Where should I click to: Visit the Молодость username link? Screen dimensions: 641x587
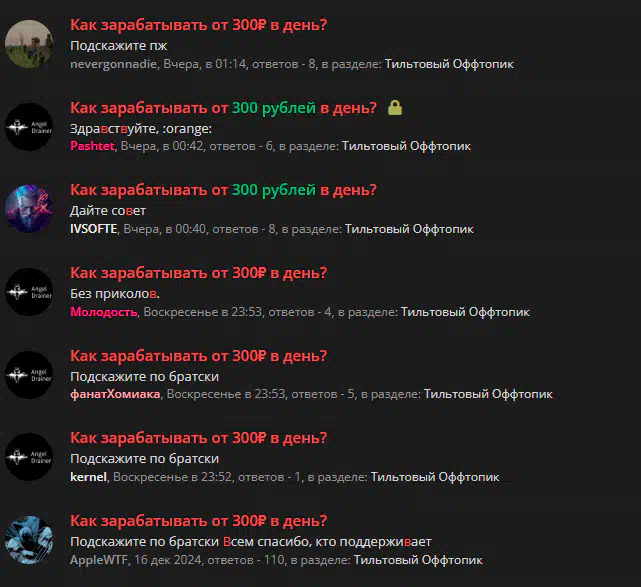pos(103,312)
